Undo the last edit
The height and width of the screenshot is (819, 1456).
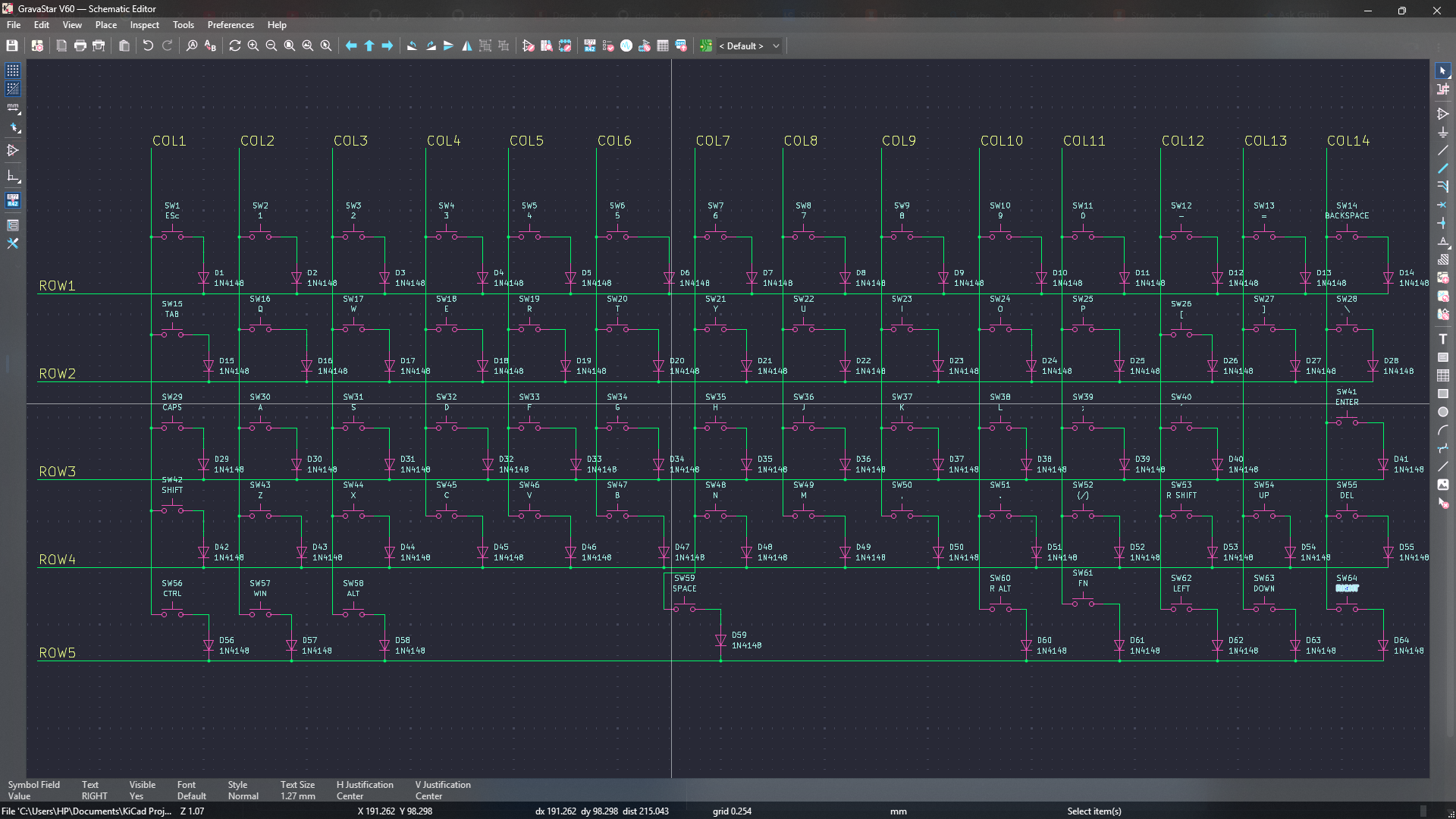click(148, 45)
